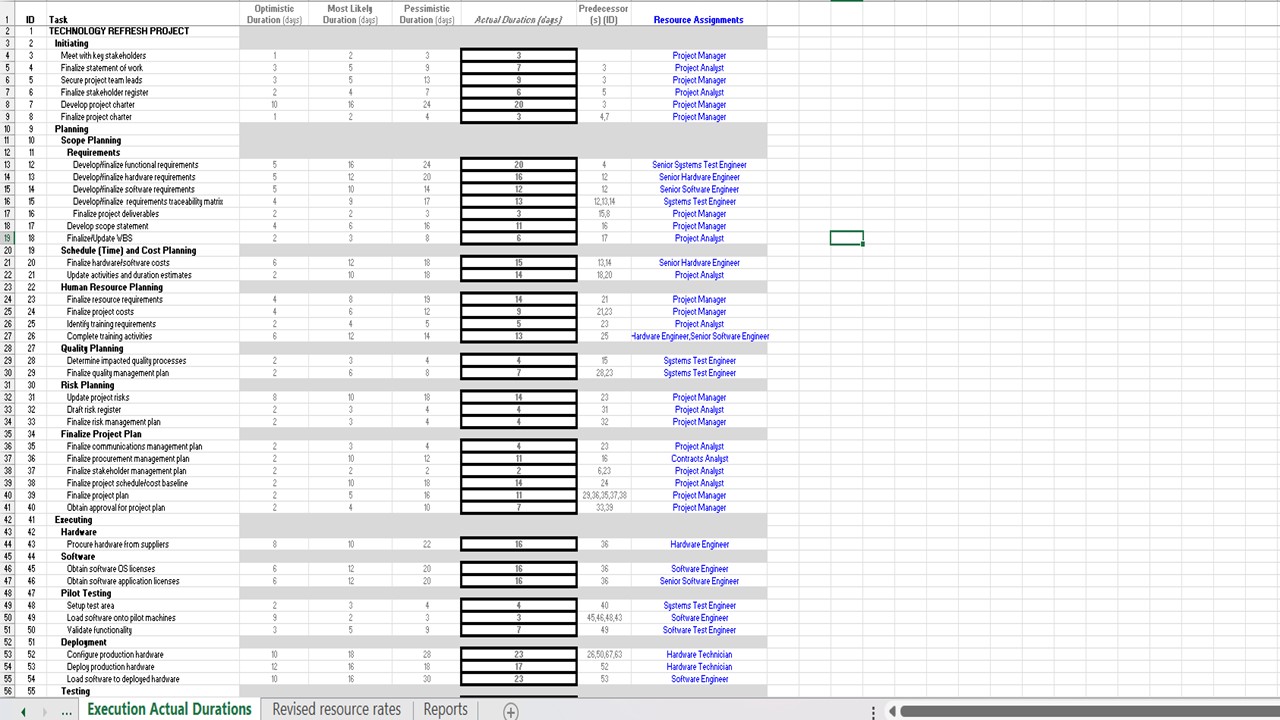Select Finalize hardware/software costs task

click(118, 263)
